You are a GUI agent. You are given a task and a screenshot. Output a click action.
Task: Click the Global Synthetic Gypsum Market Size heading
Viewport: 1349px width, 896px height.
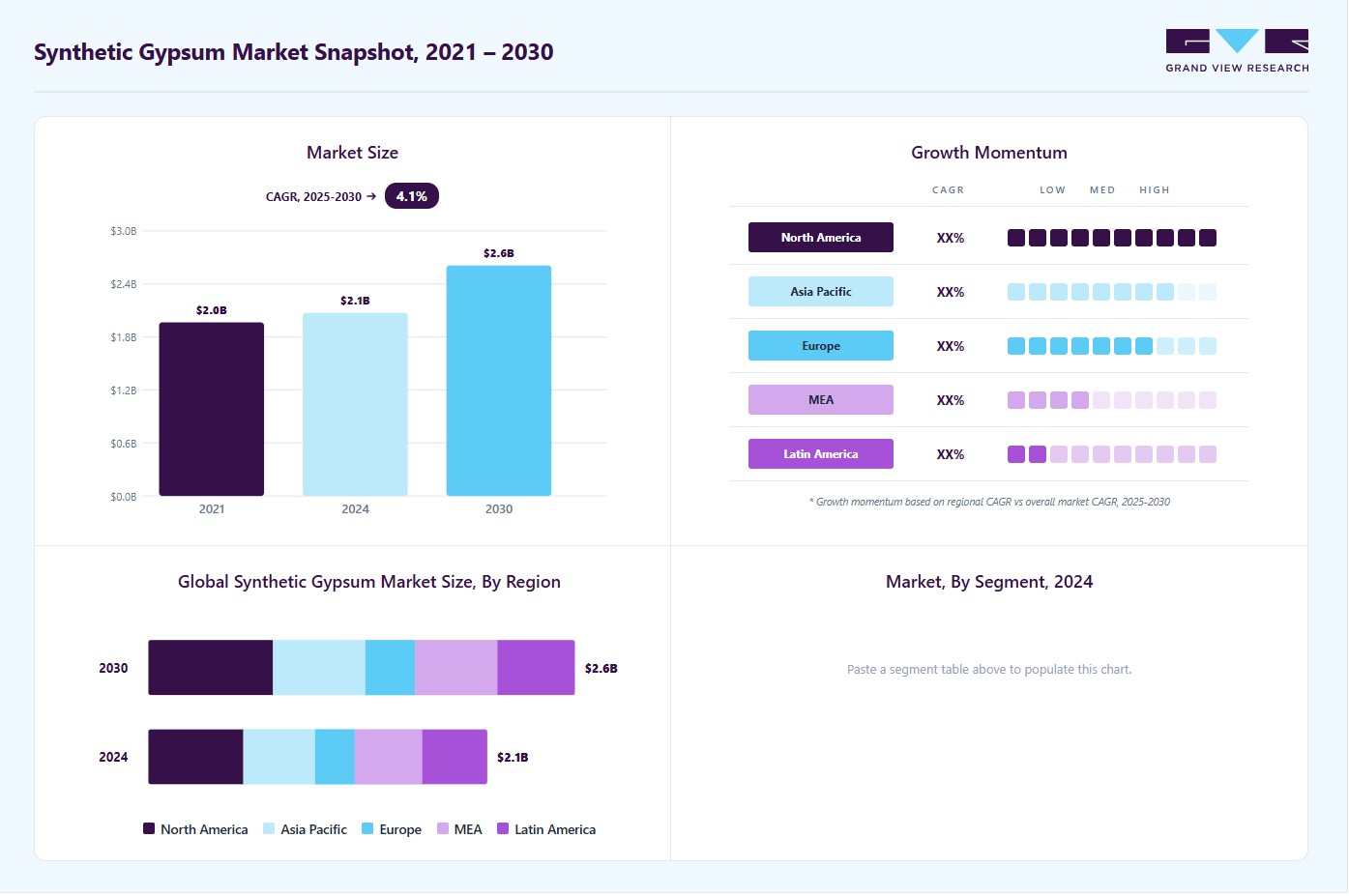click(369, 582)
